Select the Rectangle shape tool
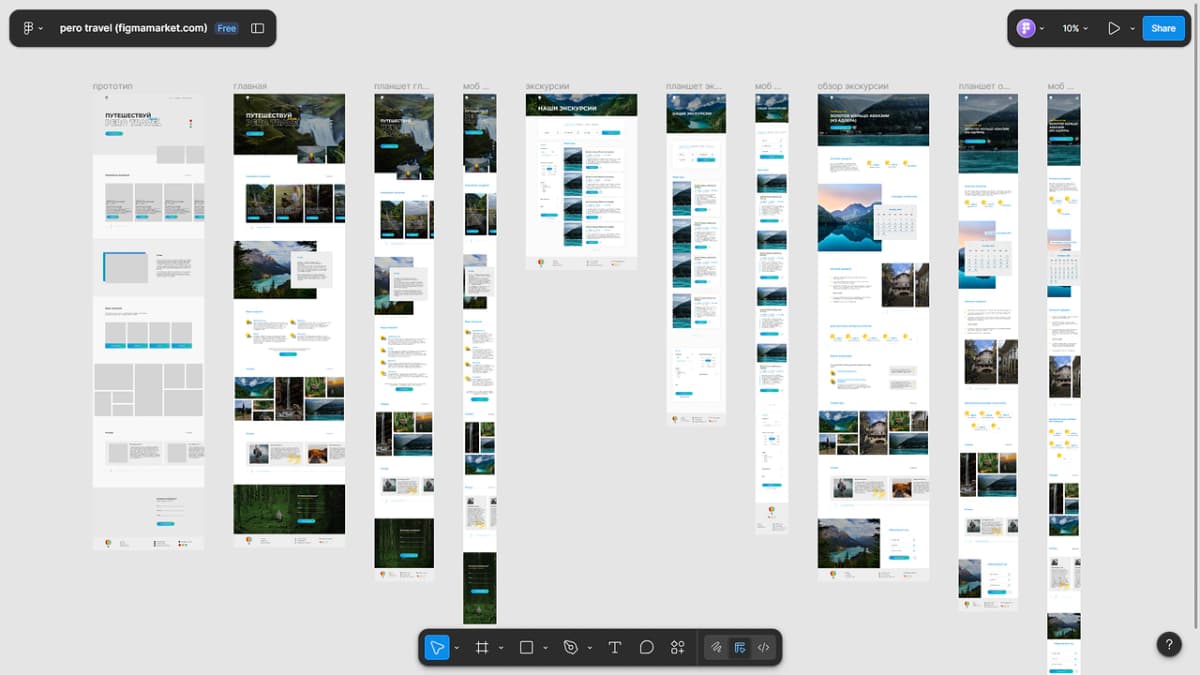The height and width of the screenshot is (675, 1200). [527, 647]
